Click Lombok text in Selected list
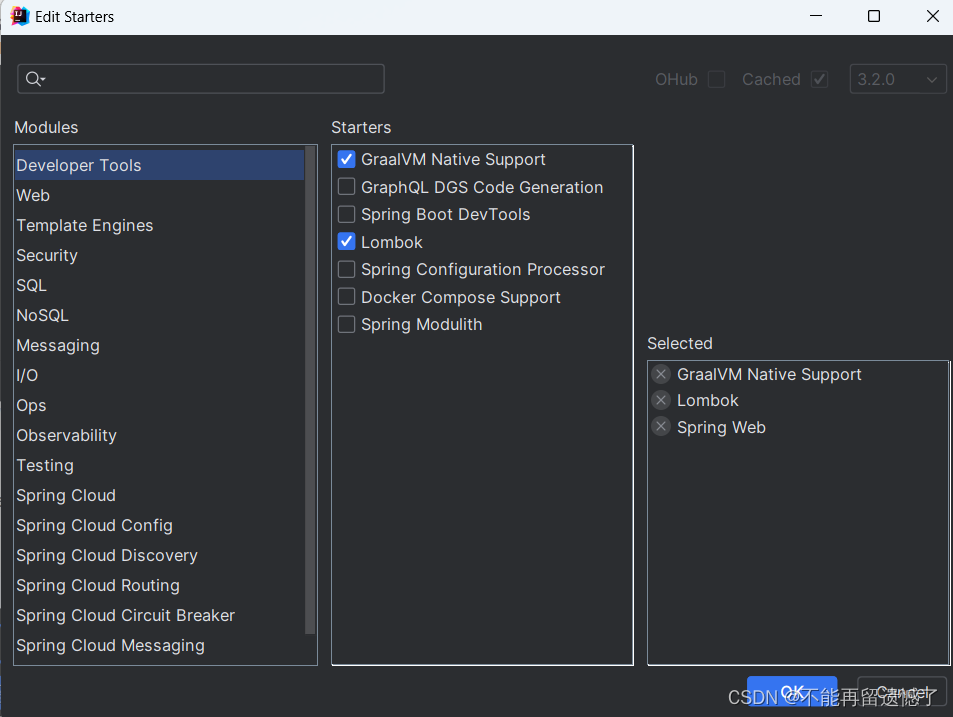 707,400
